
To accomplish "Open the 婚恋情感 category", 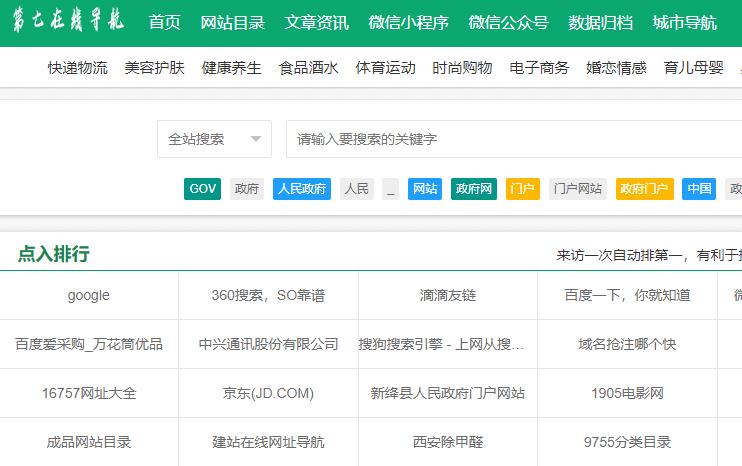I will coord(616,68).
